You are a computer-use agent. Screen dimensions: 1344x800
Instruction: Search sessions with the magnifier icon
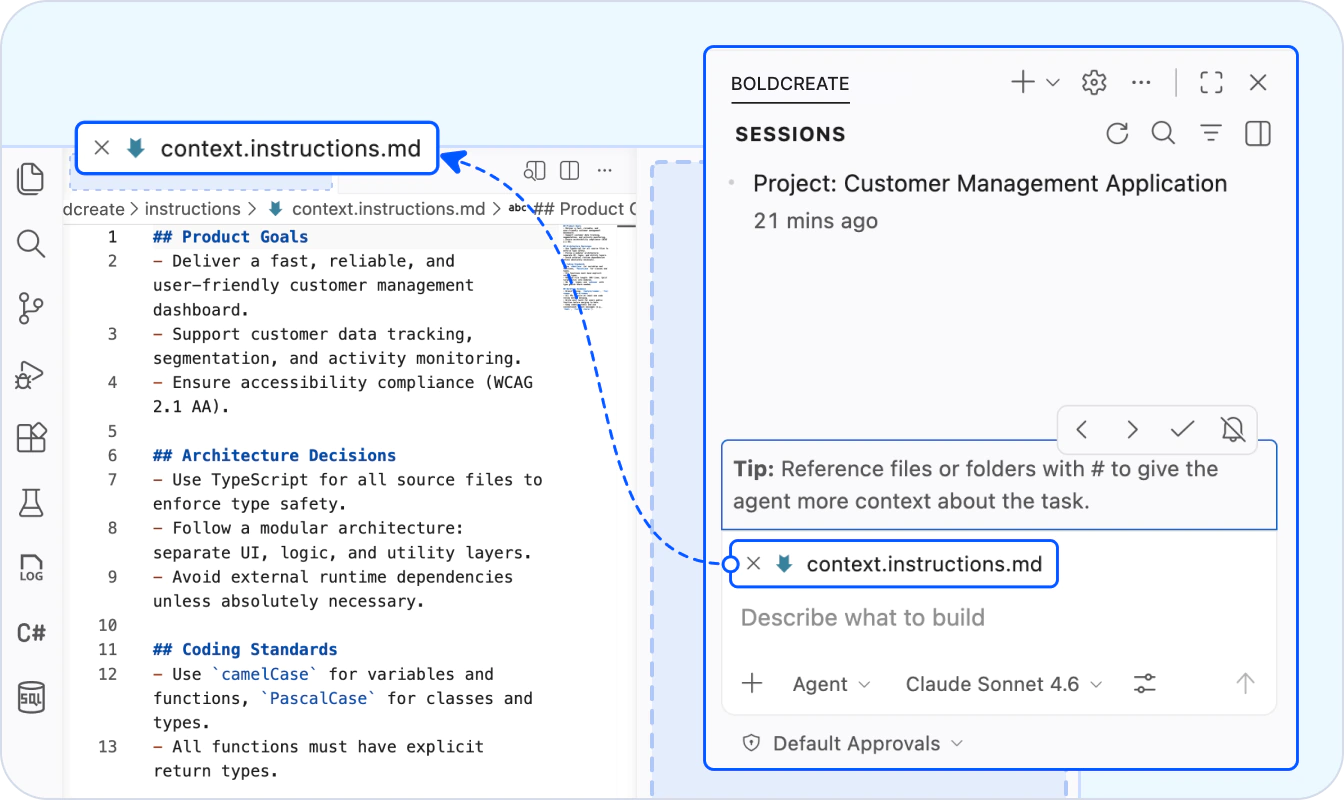pos(1163,133)
